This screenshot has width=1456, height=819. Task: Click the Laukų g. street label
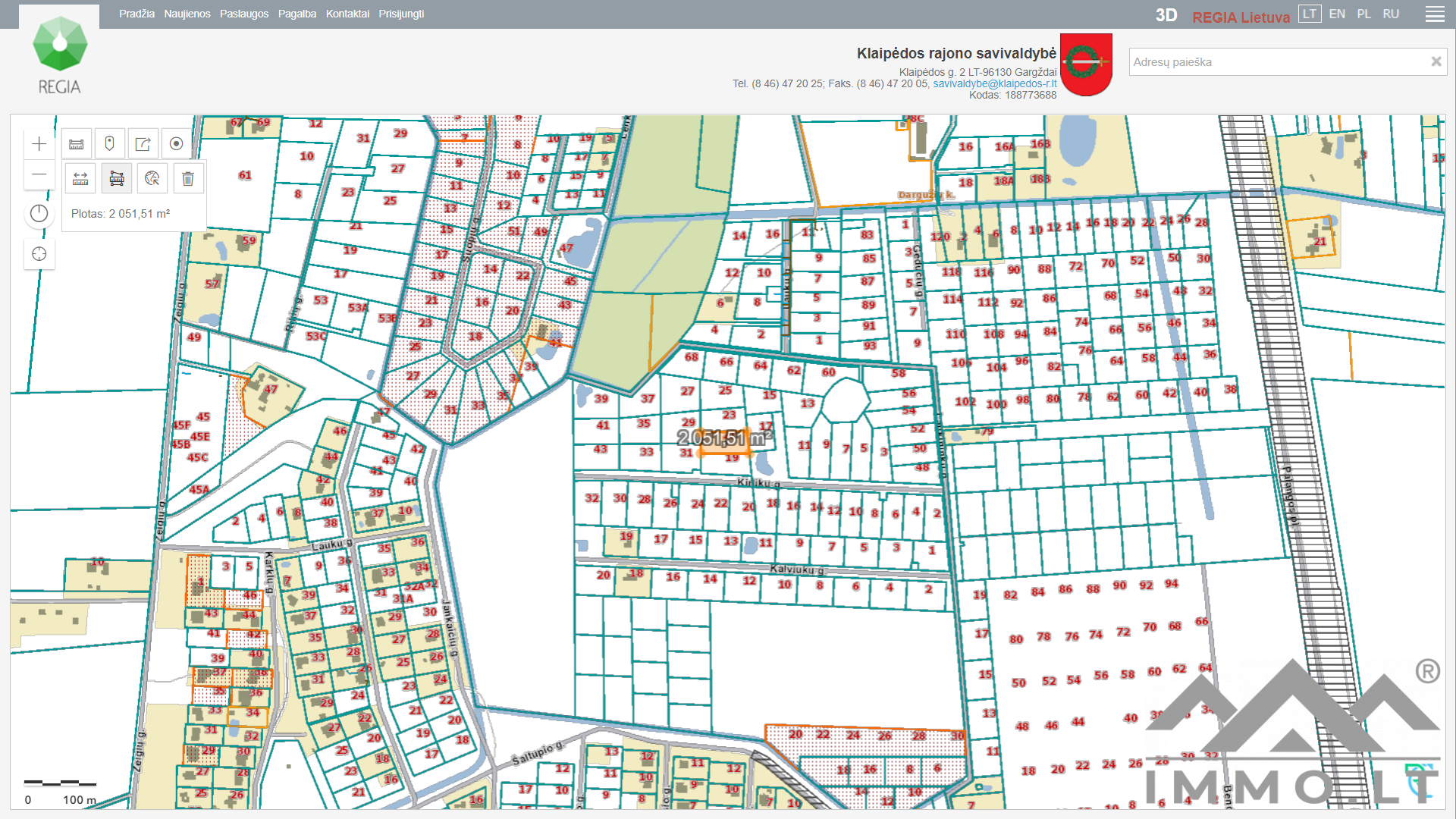[x=332, y=544]
